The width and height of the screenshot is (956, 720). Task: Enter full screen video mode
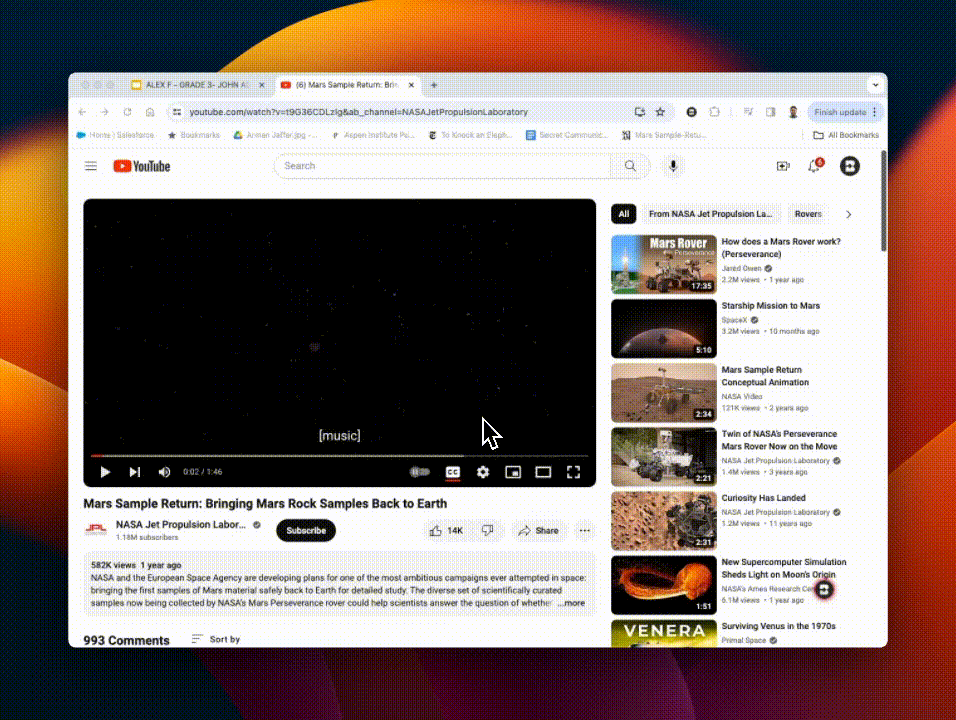(x=574, y=472)
